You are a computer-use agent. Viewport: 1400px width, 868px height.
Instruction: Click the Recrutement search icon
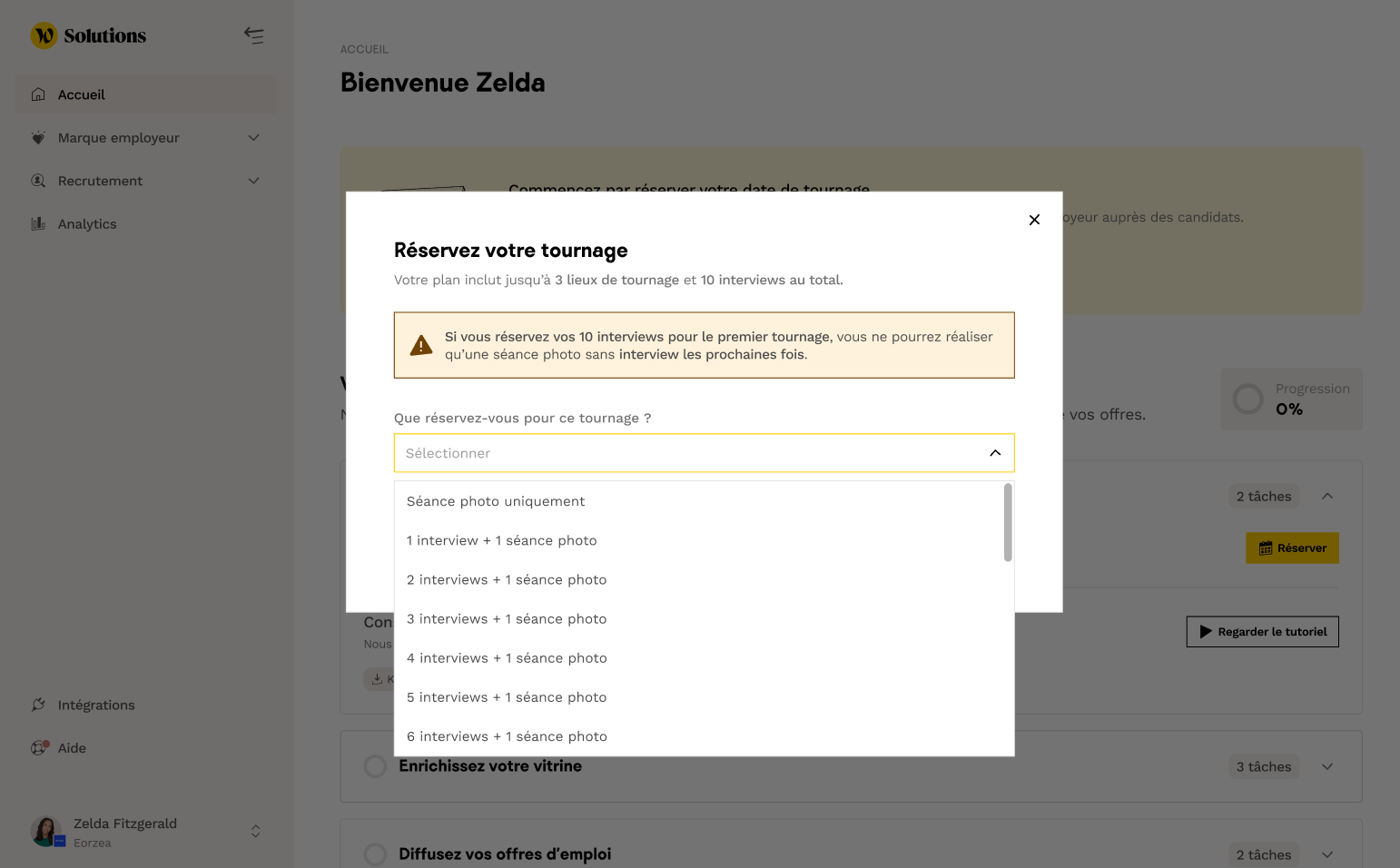pos(38,181)
